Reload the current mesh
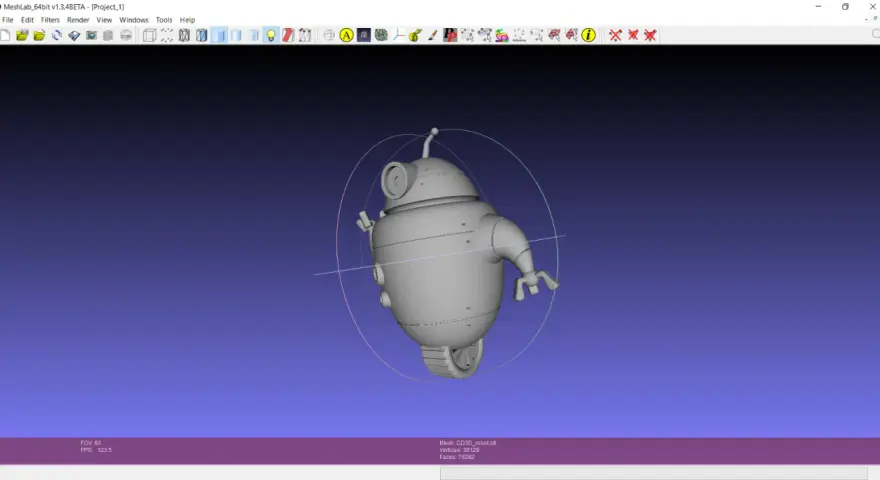The height and width of the screenshot is (480, 880). click(57, 35)
